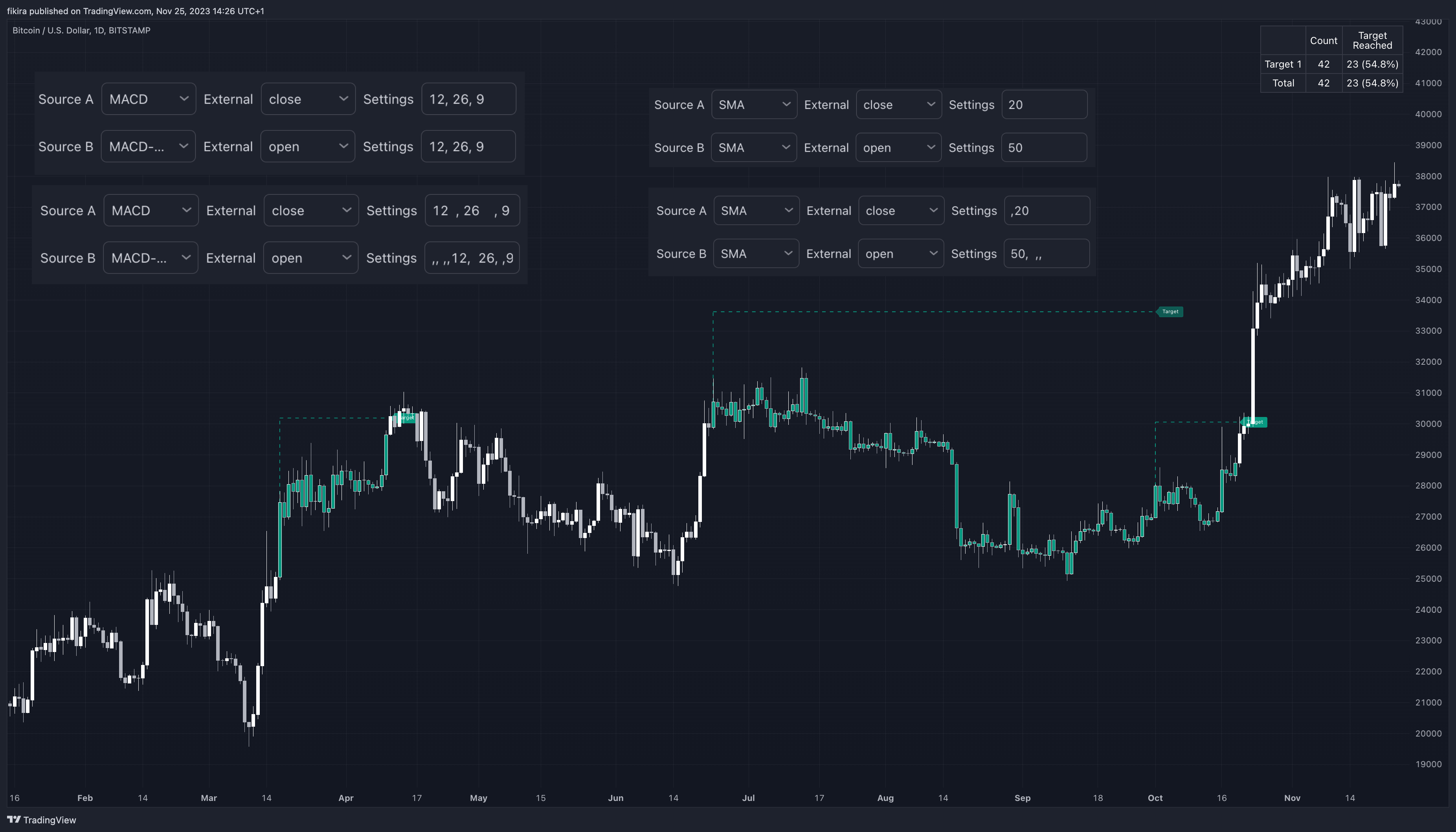Click the Settings field with value 20
Image resolution: width=1456 pixels, height=832 pixels.
click(x=1044, y=105)
